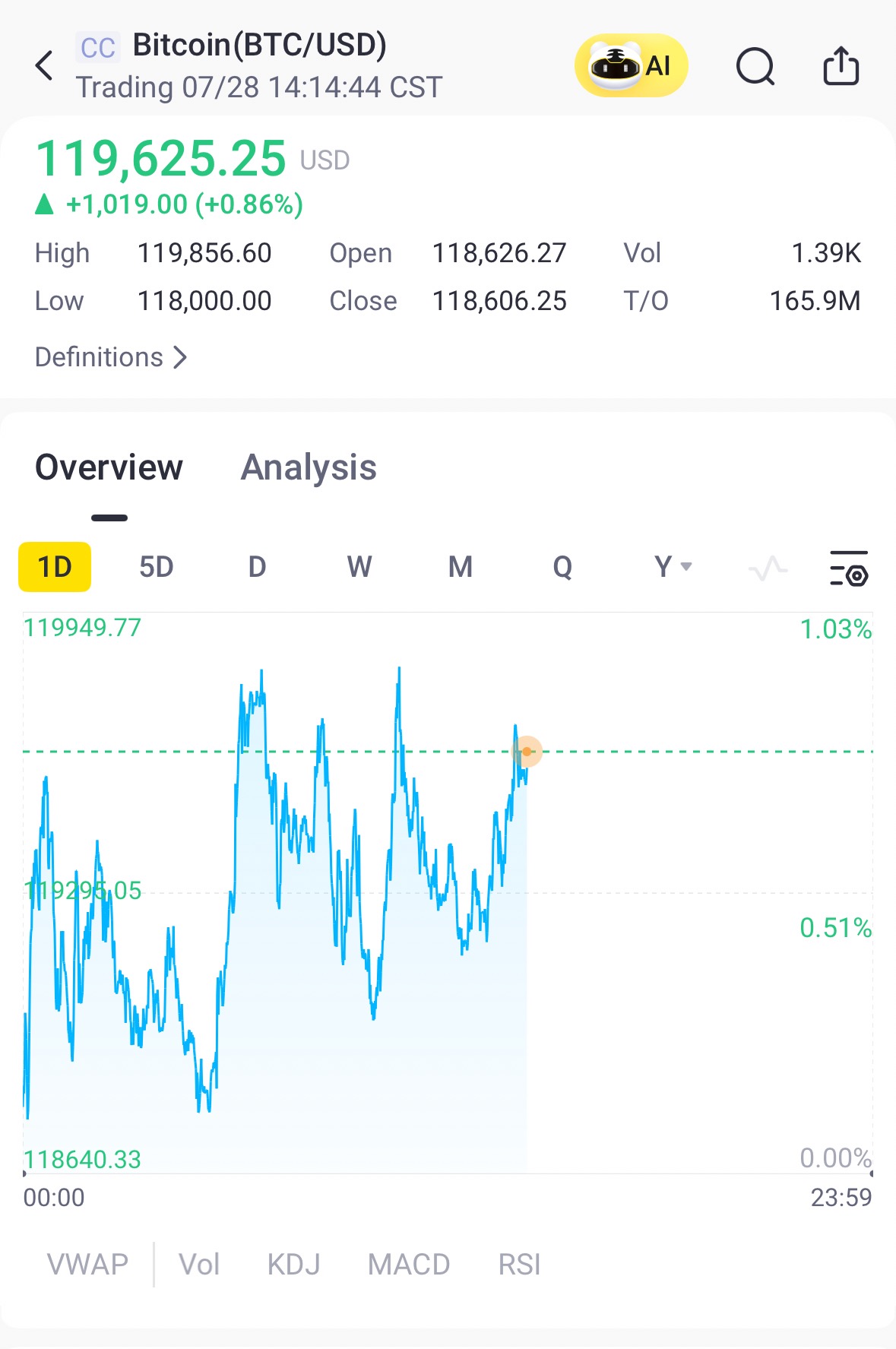Tap the CC crypto badge icon

click(98, 47)
